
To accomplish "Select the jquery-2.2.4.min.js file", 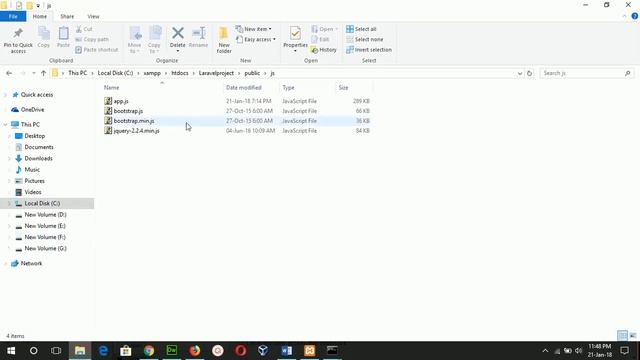I will coord(136,131).
